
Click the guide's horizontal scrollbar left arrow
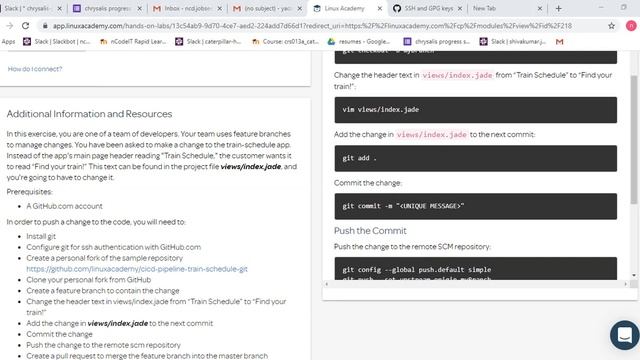pyautogui.click(x=326, y=284)
